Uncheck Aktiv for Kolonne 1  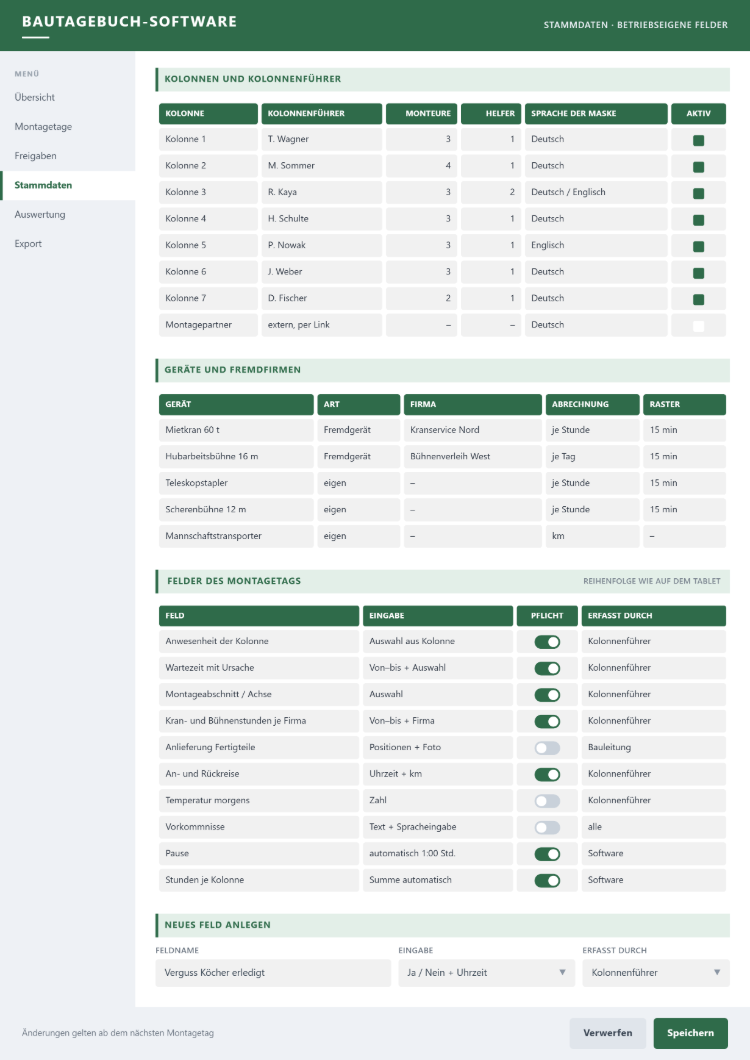click(699, 141)
